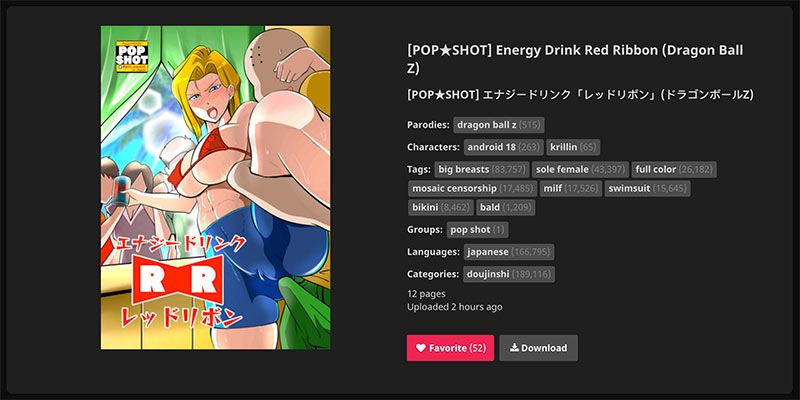This screenshot has width=800, height=400.
Task: Click the Japanese title line with 'ドラゴンボールZ'
Action: point(580,95)
